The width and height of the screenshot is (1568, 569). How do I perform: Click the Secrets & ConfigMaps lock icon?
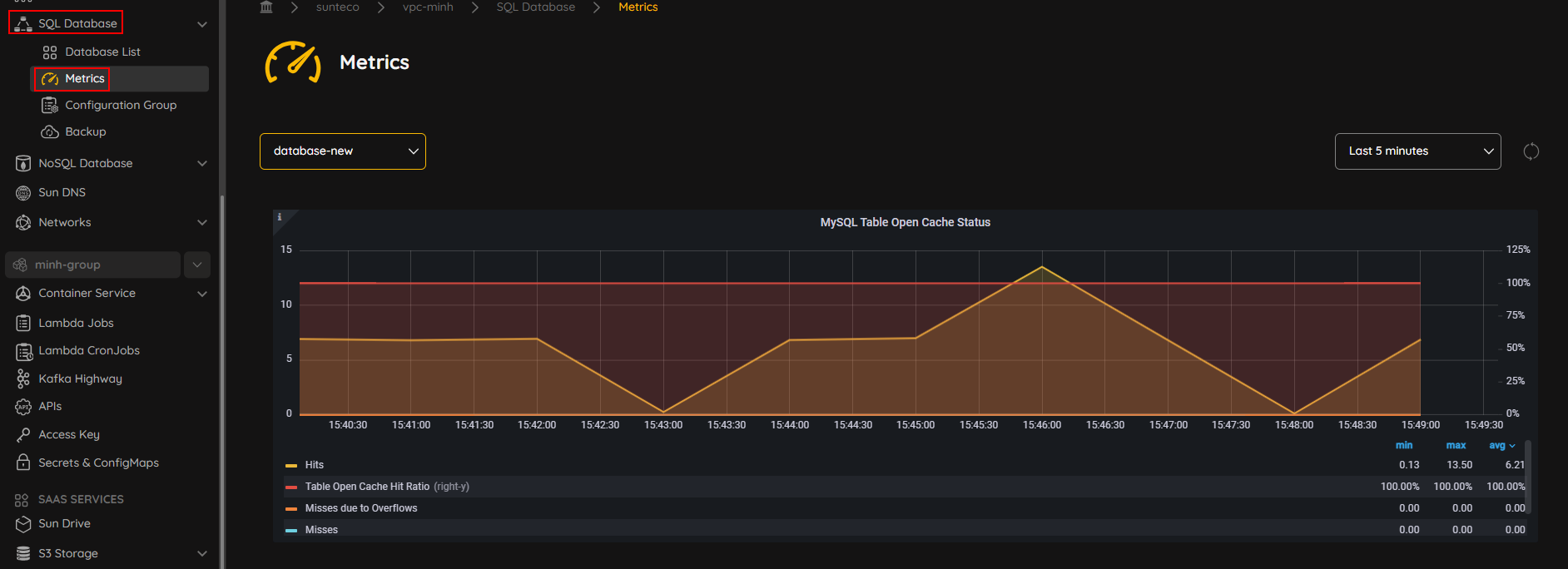point(23,463)
